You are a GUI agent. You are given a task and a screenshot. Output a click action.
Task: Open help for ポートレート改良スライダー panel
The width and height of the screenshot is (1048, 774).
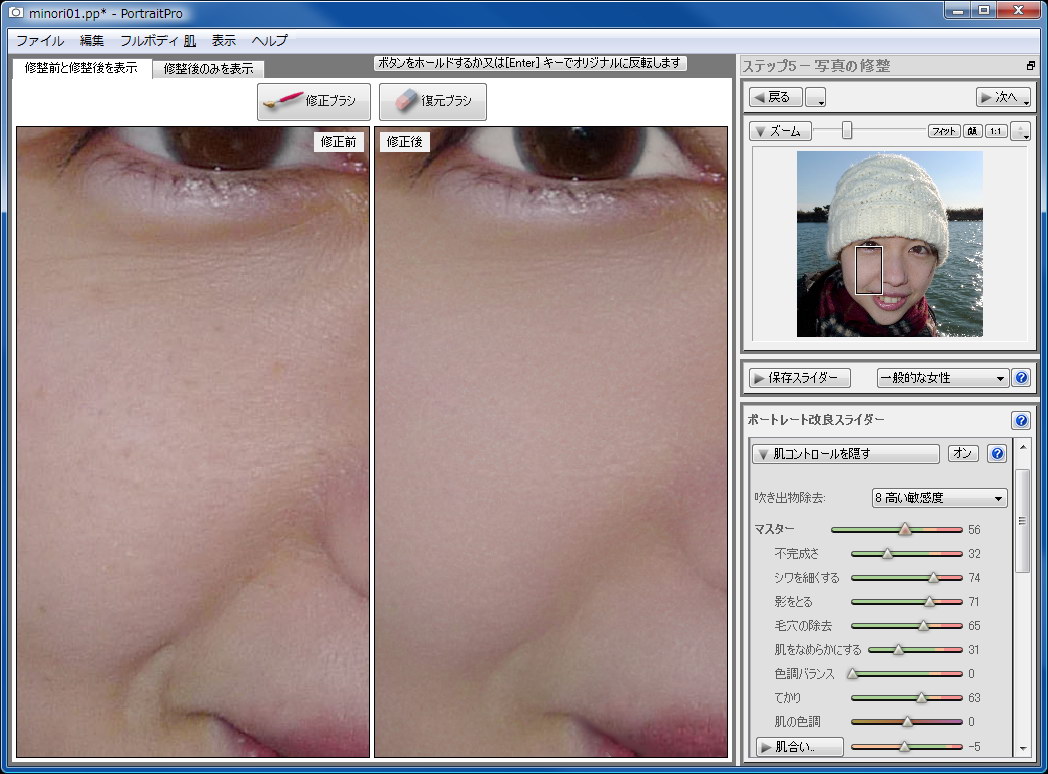click(1021, 420)
